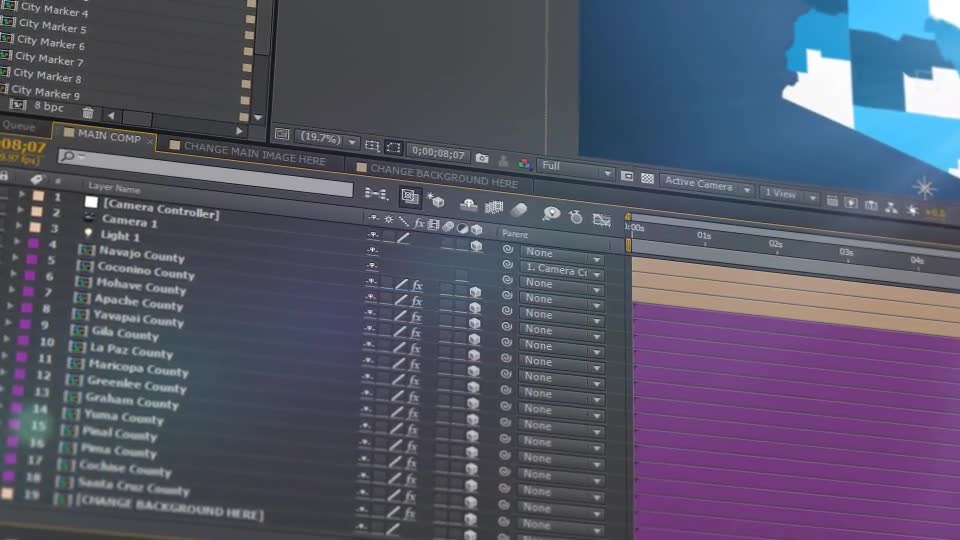Toggle 3D layer switch for Apache County
The width and height of the screenshot is (960, 540).
click(474, 339)
